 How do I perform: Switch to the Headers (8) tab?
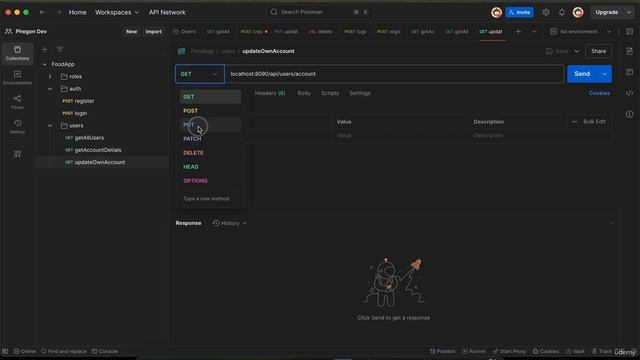[x=270, y=93]
